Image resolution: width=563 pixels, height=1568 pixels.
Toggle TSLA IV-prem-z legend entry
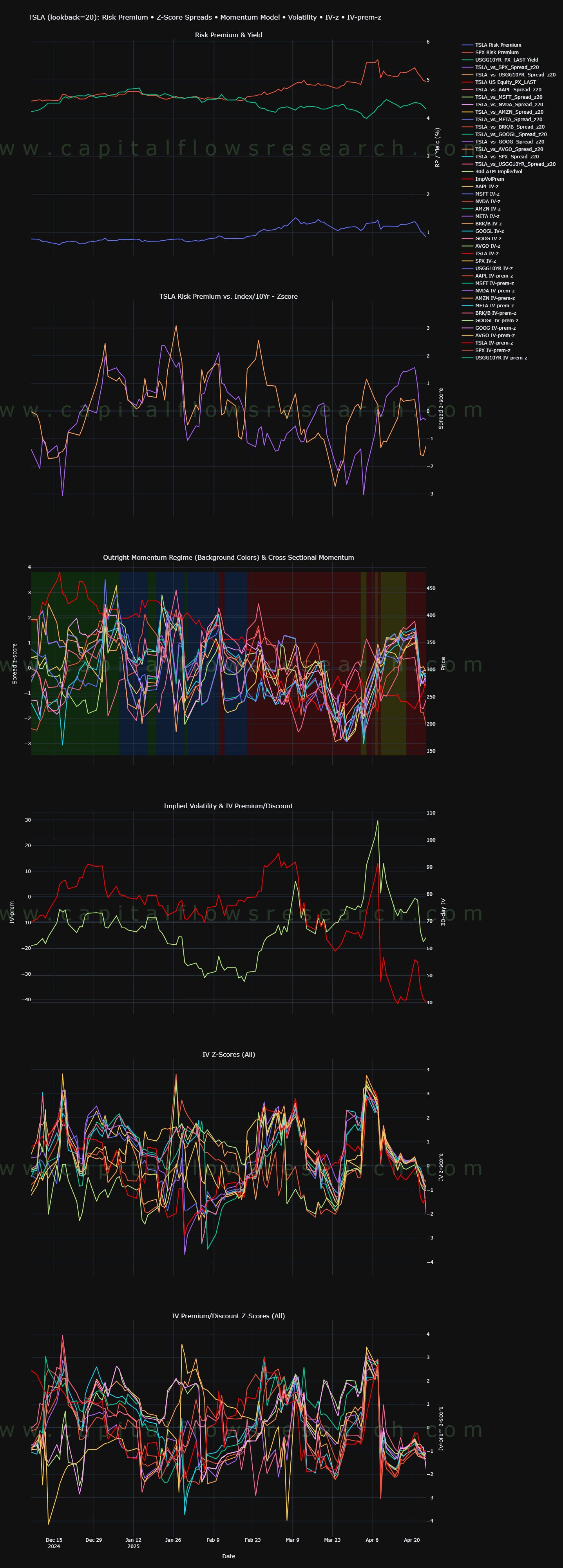pos(487,343)
